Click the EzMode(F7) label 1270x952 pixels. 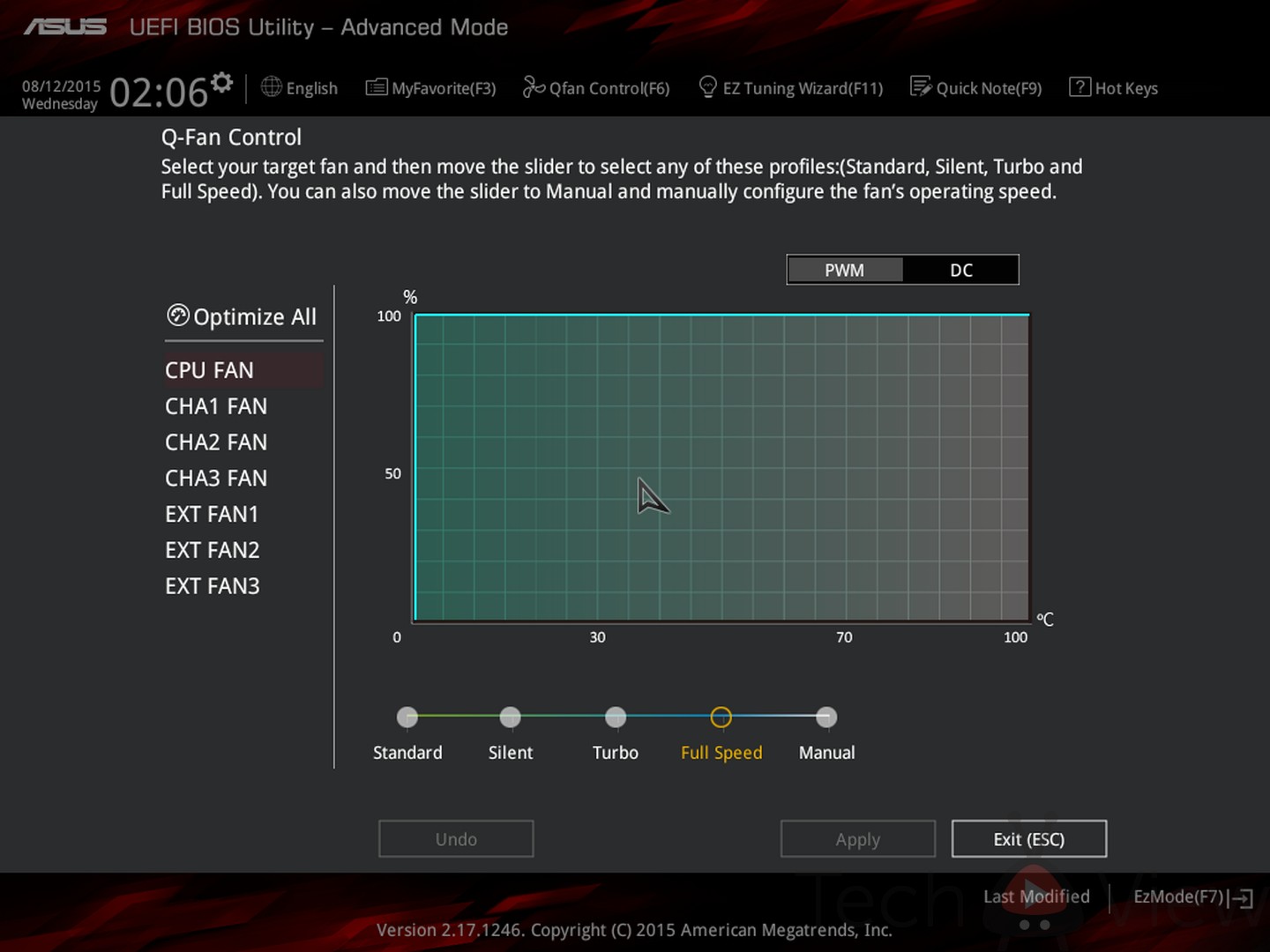coord(1179,896)
